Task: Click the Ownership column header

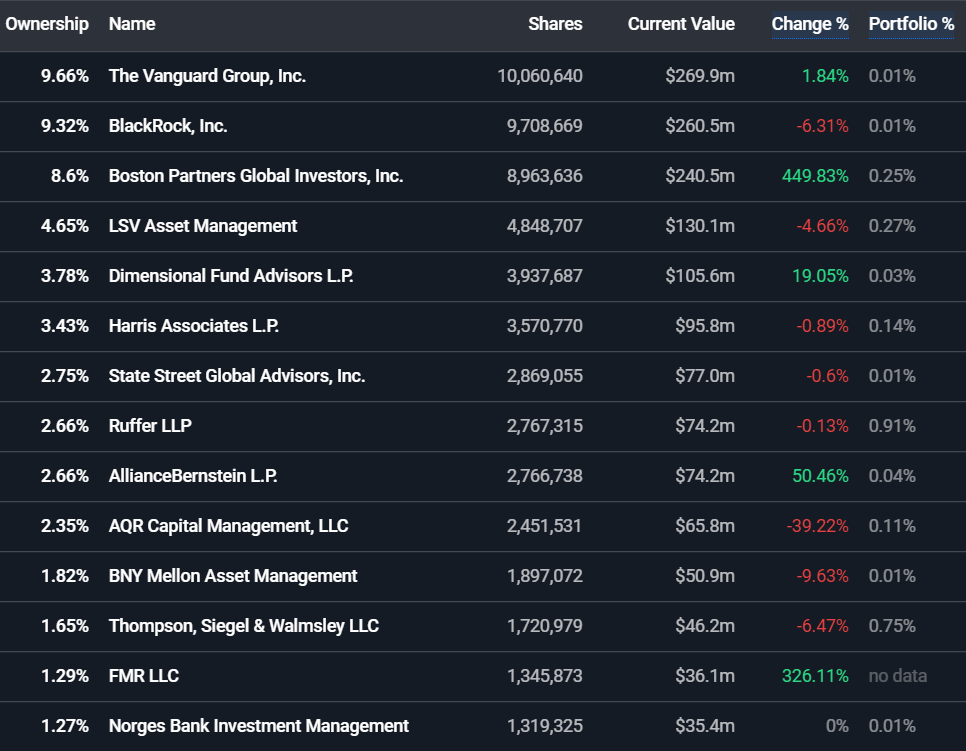Action: (47, 24)
